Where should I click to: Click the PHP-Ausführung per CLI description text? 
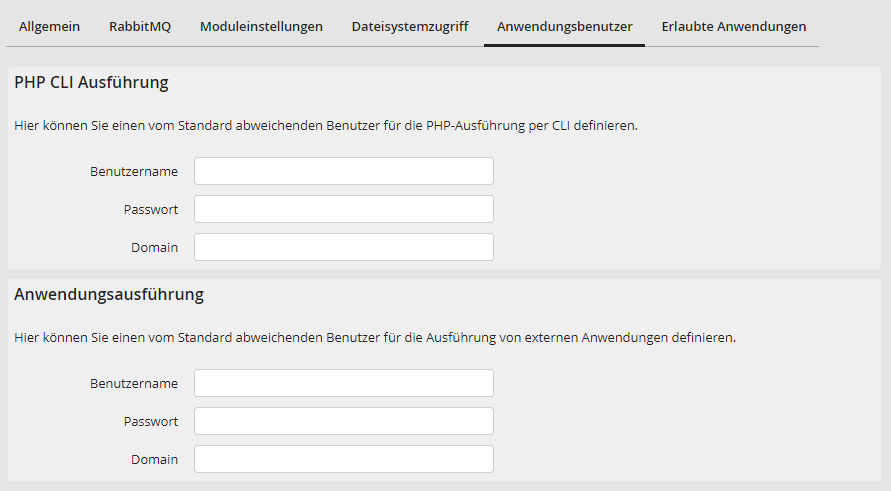tap(326, 126)
